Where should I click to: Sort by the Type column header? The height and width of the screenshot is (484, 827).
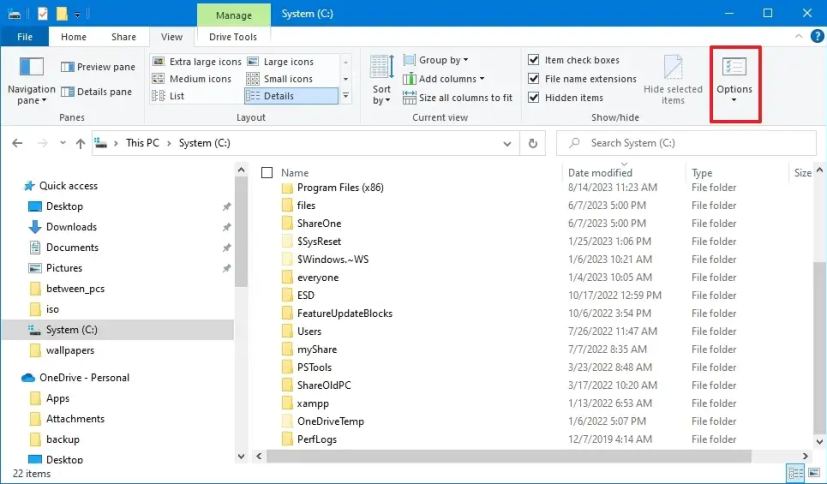click(701, 172)
